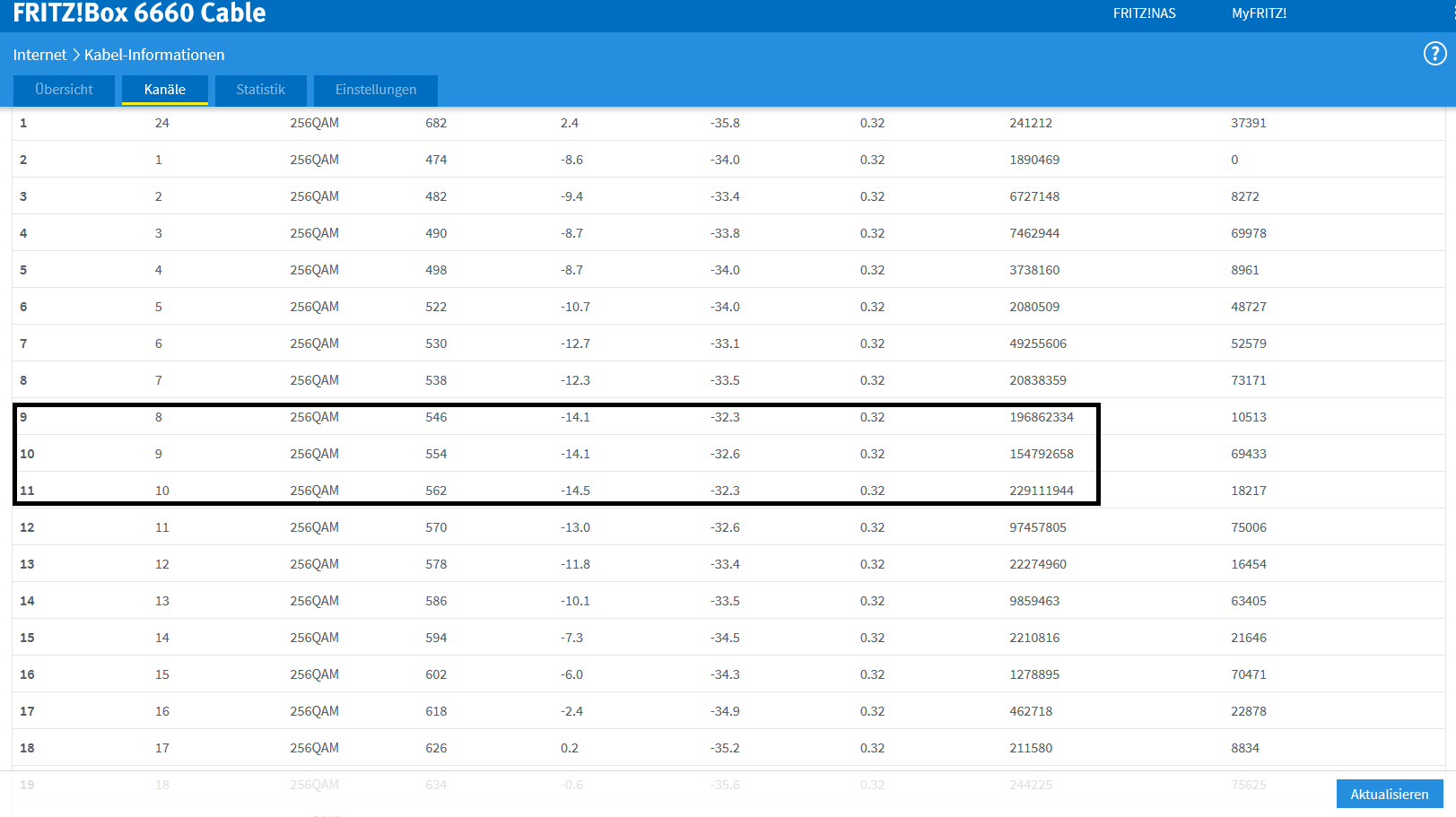The width and height of the screenshot is (1456, 817).
Task: Select value 69978 in row 4
Action: coord(1249,233)
